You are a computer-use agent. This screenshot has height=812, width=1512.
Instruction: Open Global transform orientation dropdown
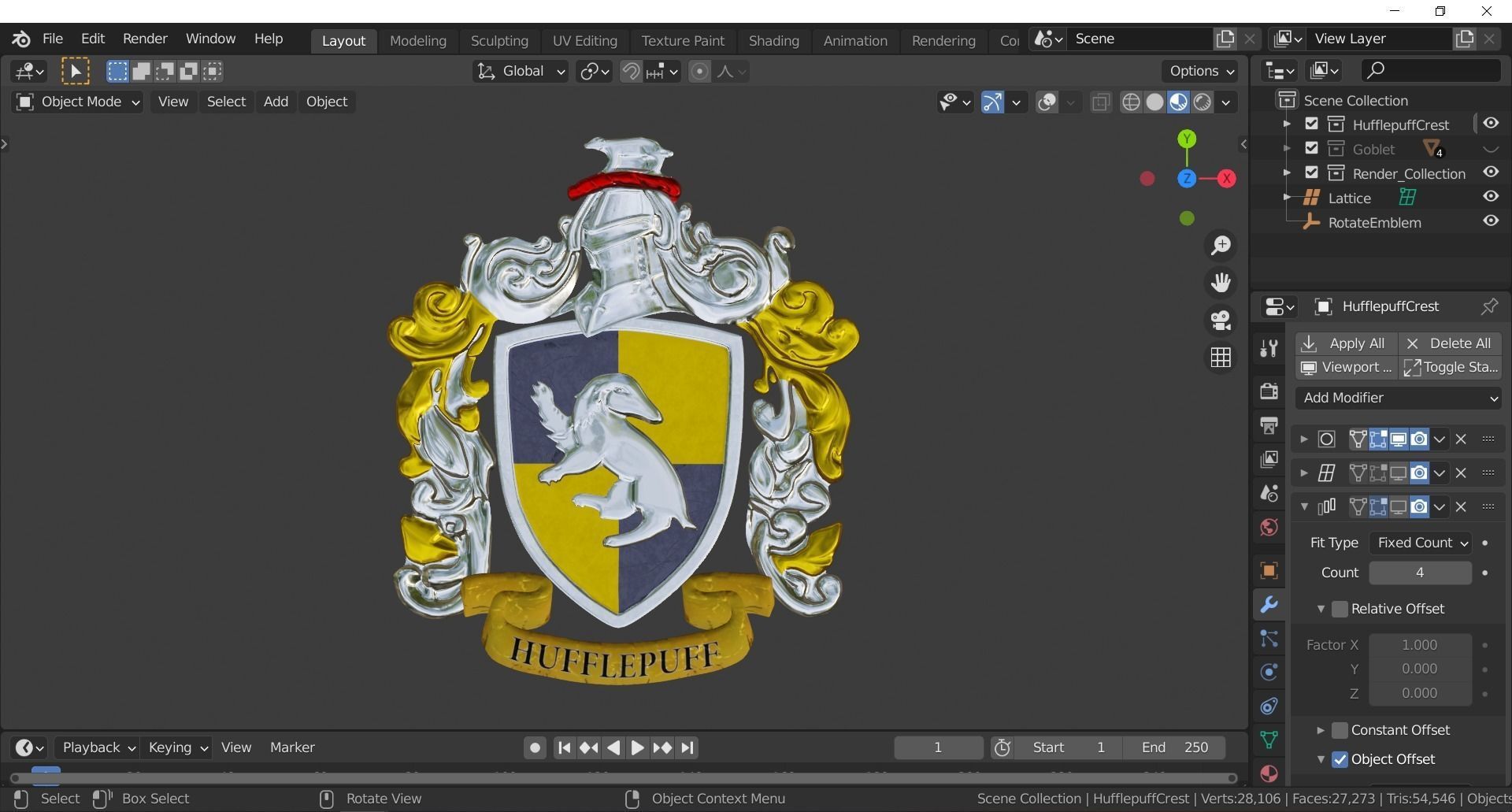click(520, 72)
